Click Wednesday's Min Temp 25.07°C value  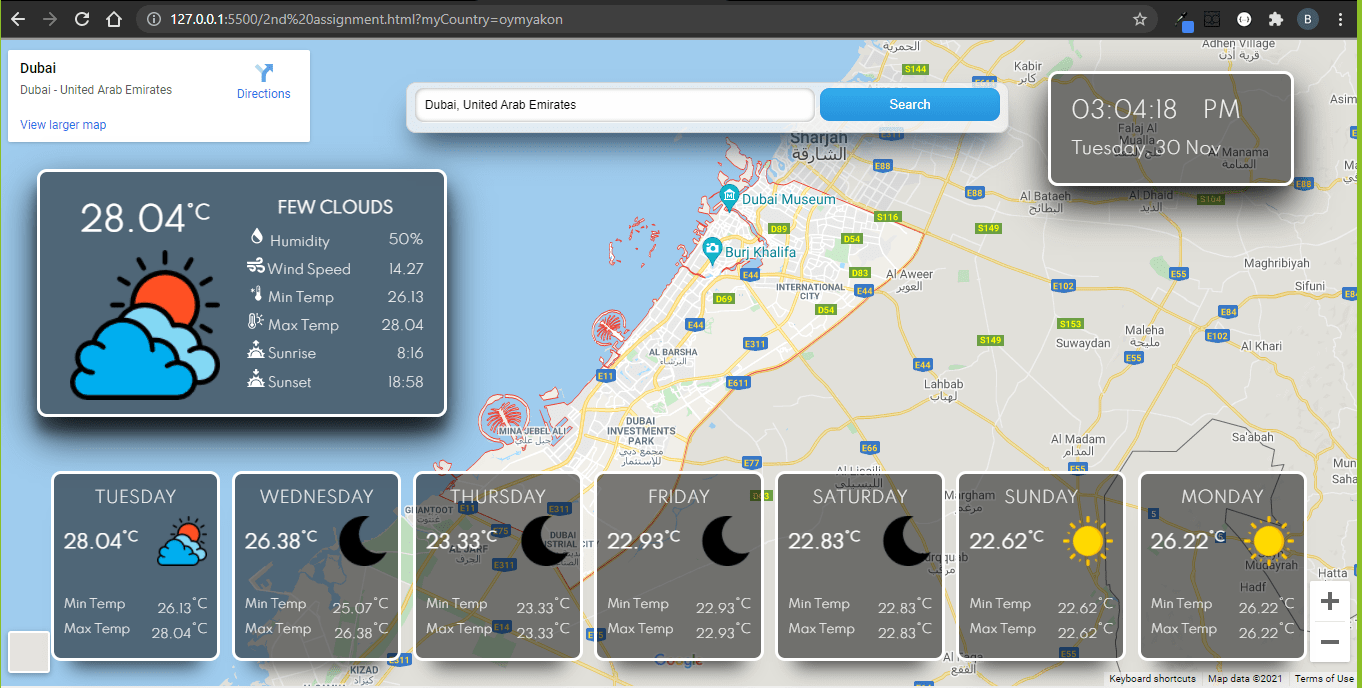coord(360,607)
